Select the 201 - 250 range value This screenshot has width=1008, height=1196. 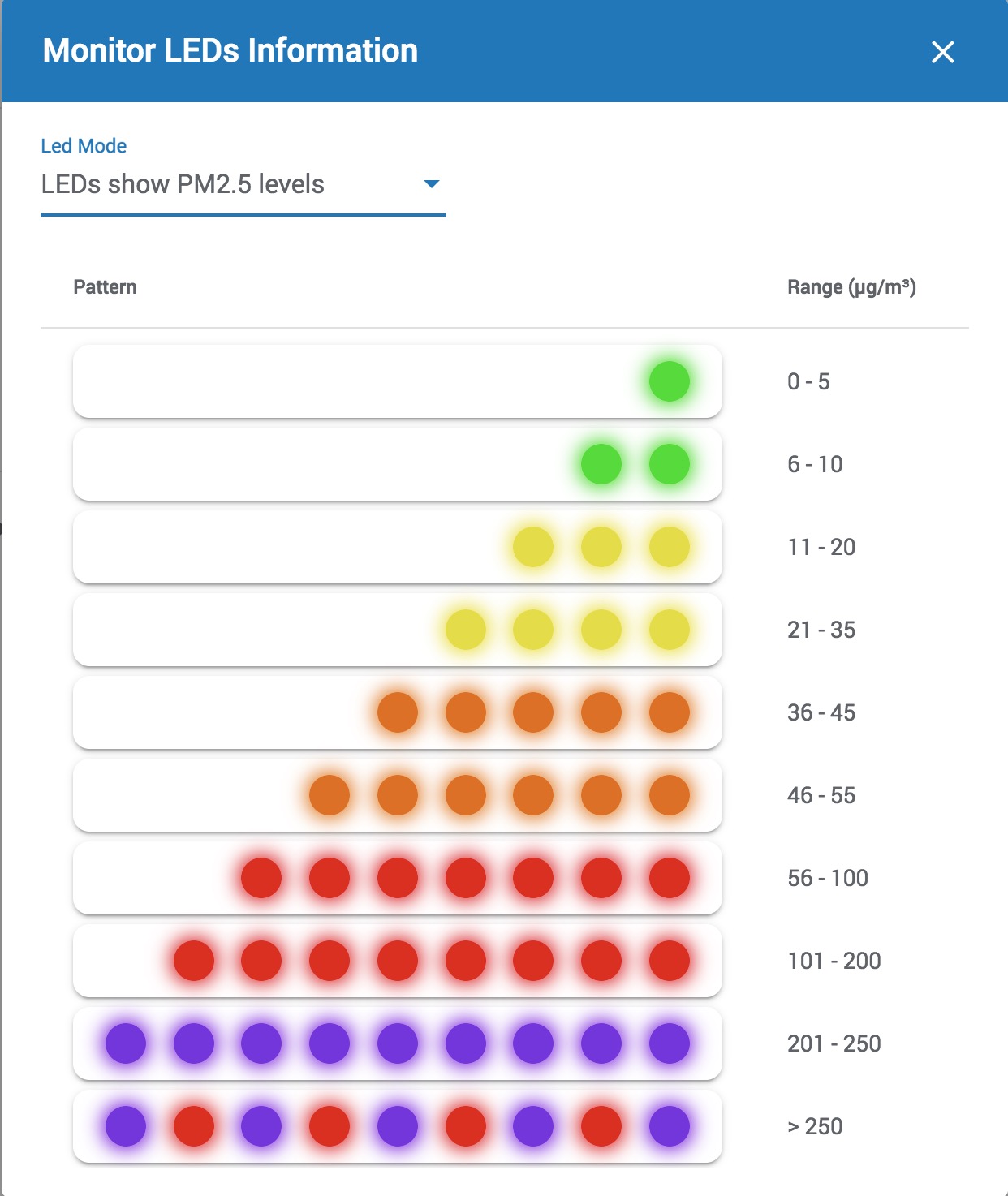click(x=834, y=1043)
